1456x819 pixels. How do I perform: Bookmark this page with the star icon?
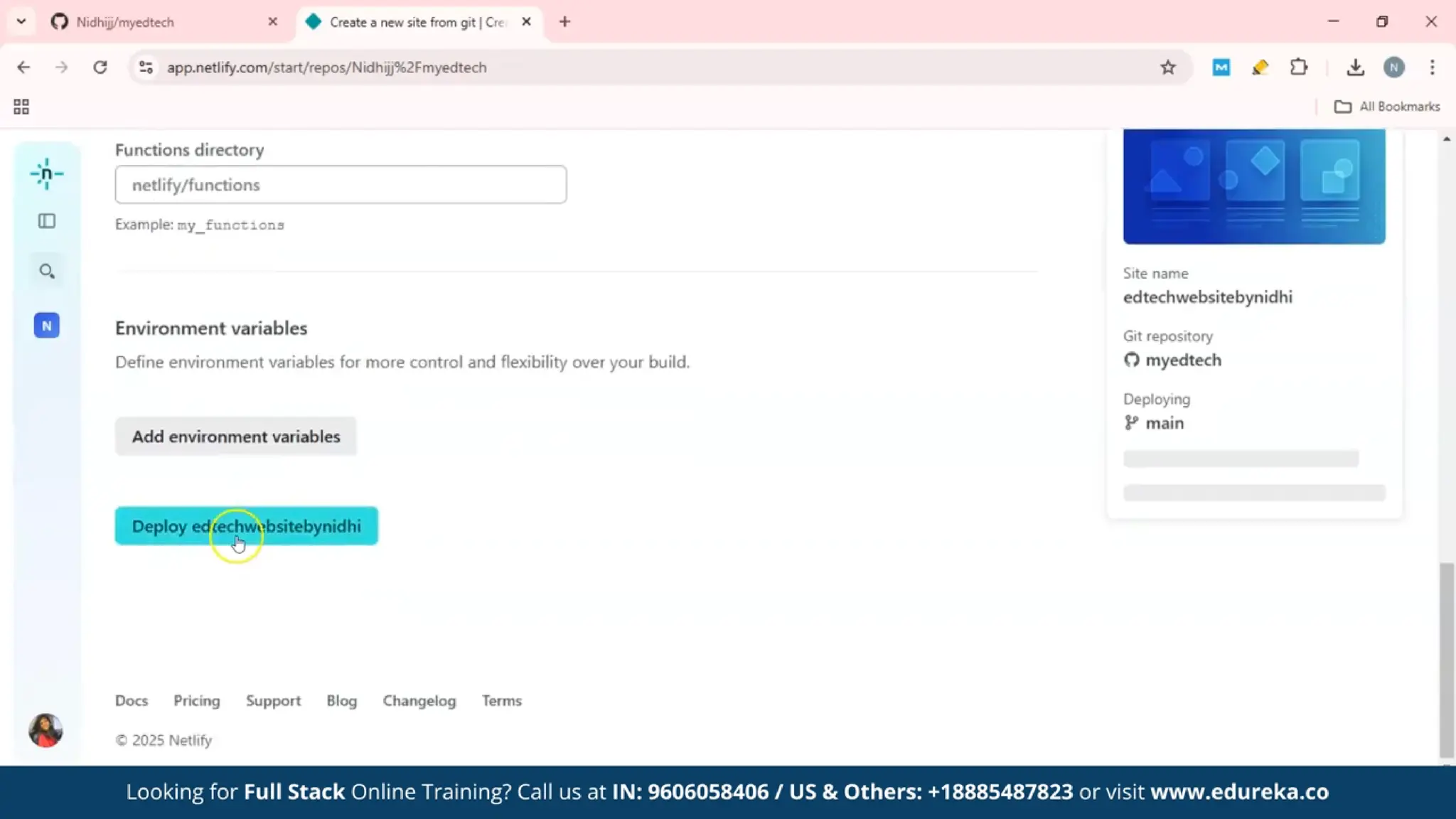(1168, 67)
